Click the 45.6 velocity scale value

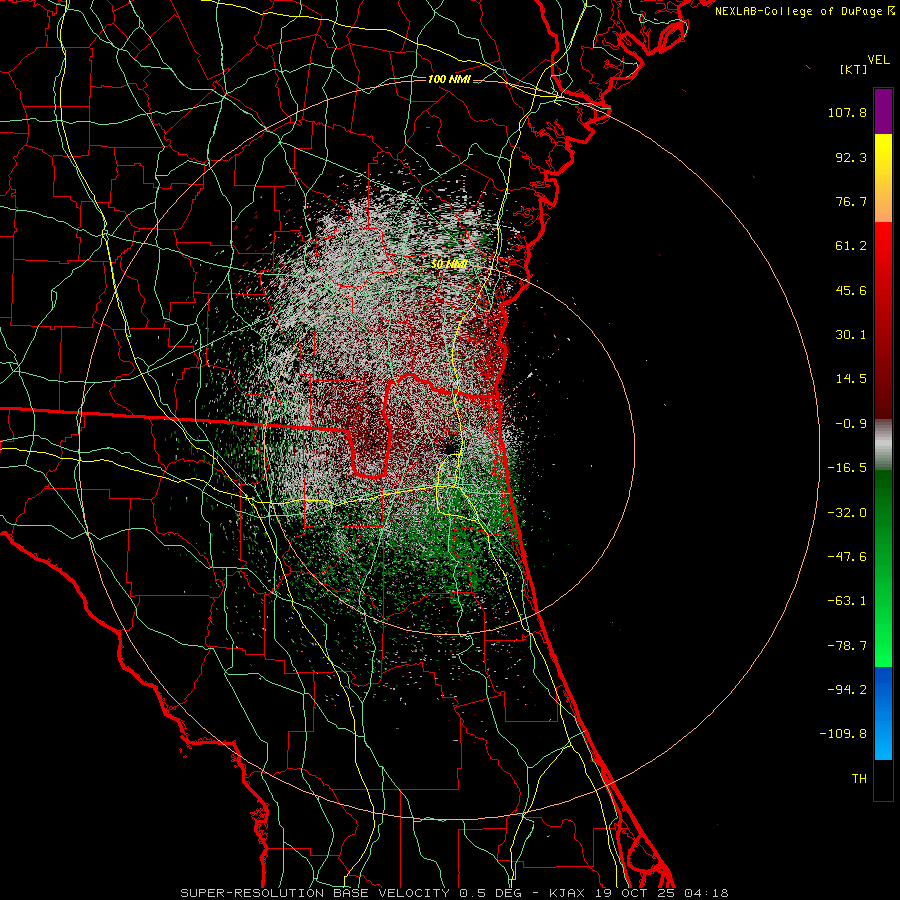[x=851, y=290]
